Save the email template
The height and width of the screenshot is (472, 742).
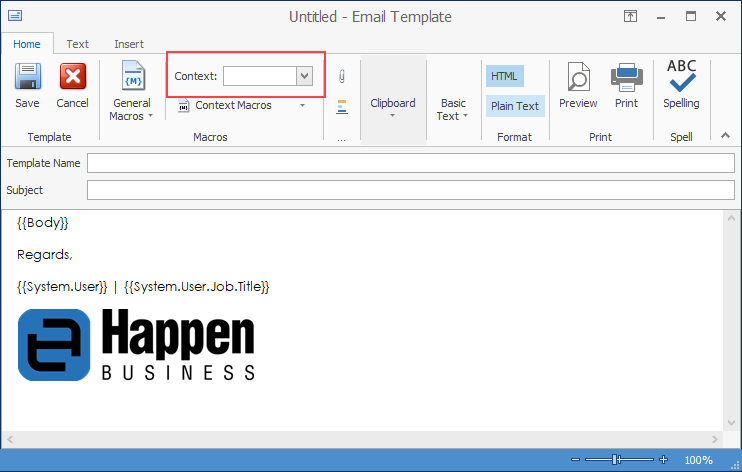tap(27, 86)
